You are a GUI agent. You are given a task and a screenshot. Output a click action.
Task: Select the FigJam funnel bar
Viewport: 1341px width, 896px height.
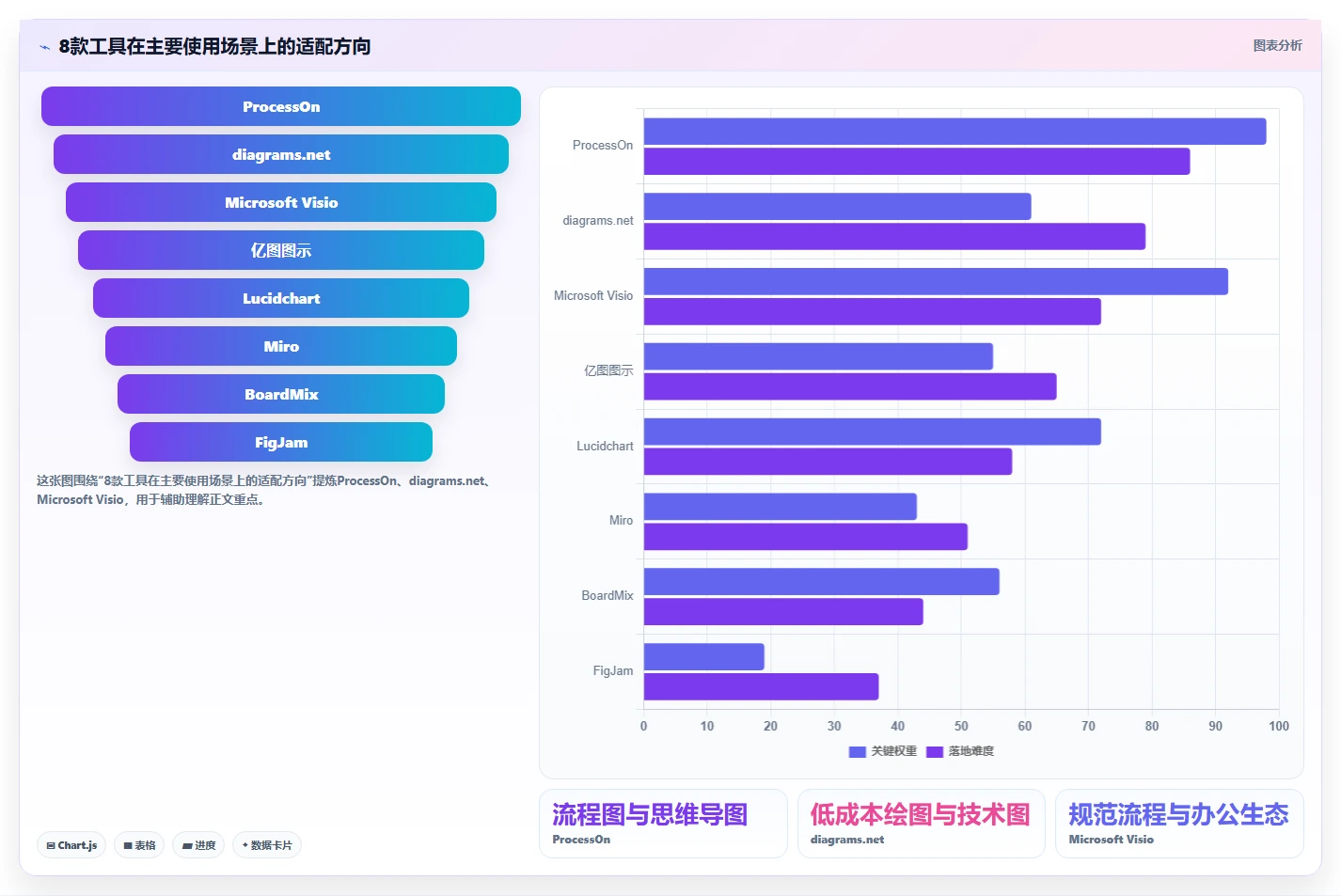(281, 442)
